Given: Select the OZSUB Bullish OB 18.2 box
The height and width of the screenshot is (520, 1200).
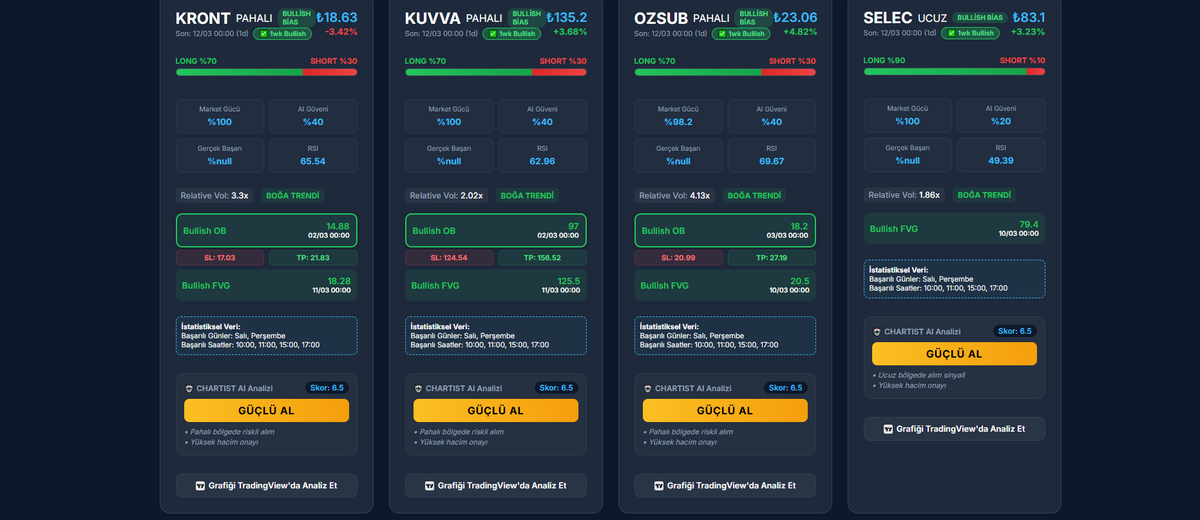Looking at the screenshot, I should pyautogui.click(x=725, y=230).
